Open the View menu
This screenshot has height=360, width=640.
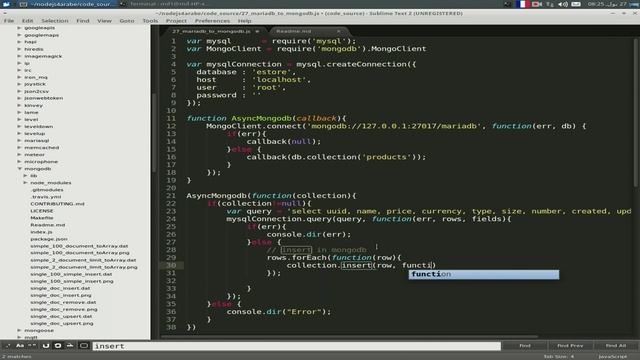104,20
